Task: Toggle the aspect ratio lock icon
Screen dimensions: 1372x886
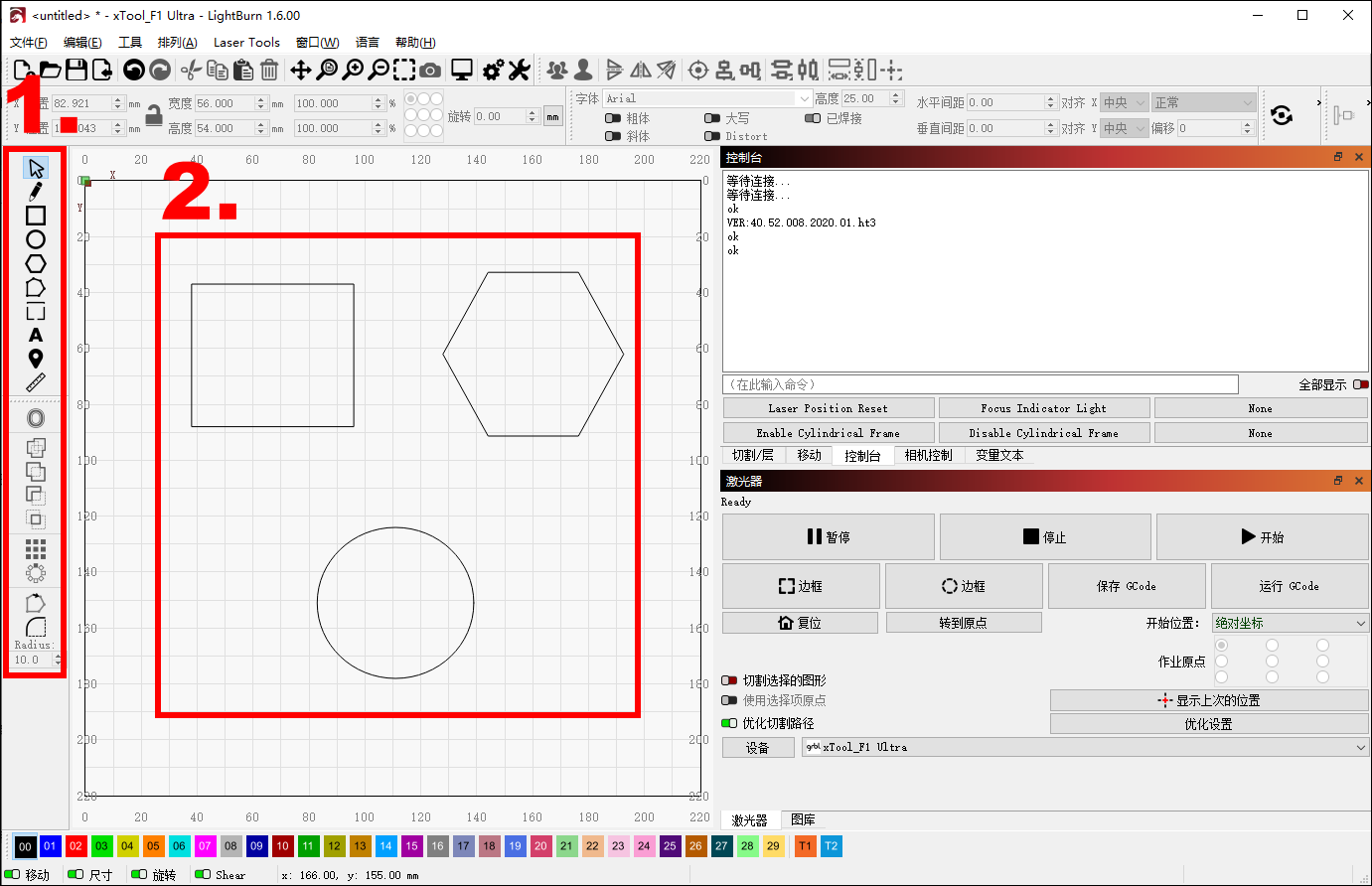Action: pyautogui.click(x=153, y=115)
